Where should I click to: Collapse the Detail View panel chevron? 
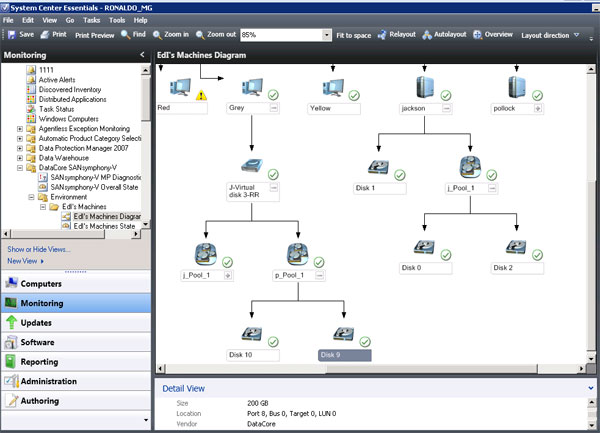(591, 388)
